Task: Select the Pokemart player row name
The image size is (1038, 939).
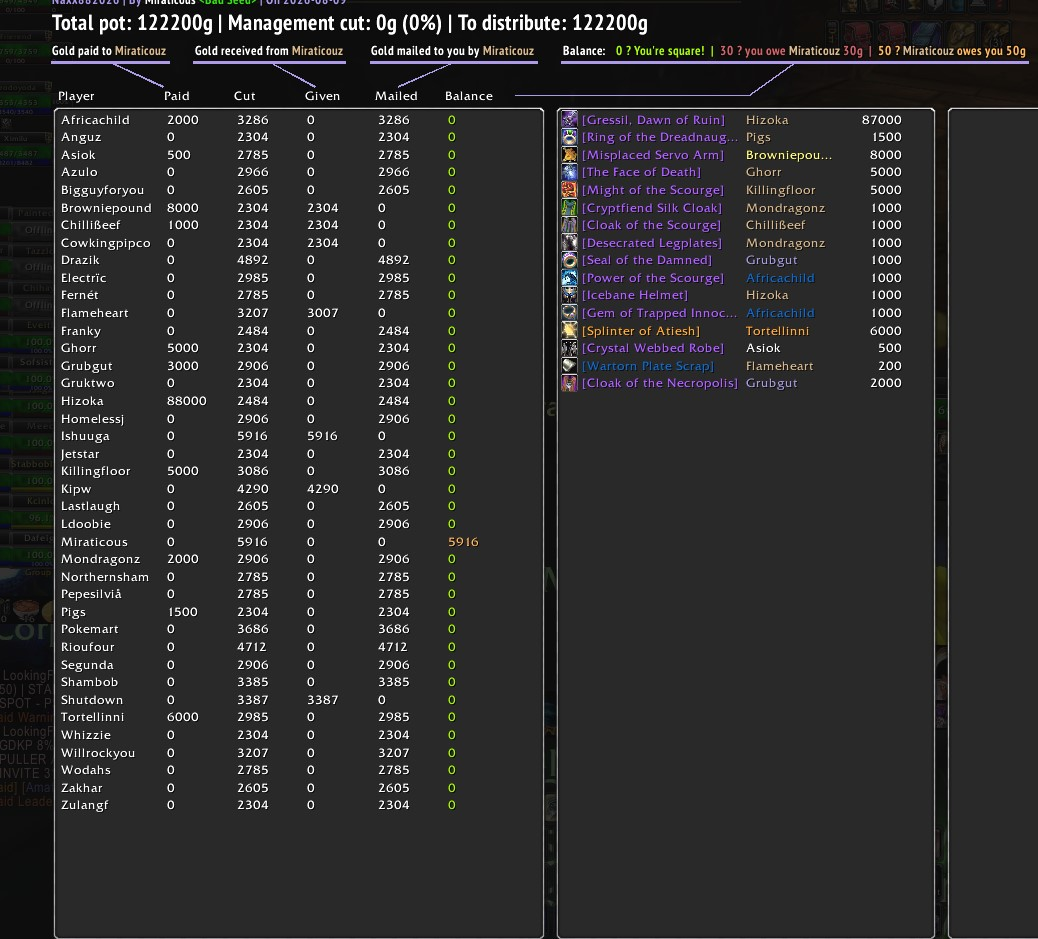Action: (x=89, y=629)
